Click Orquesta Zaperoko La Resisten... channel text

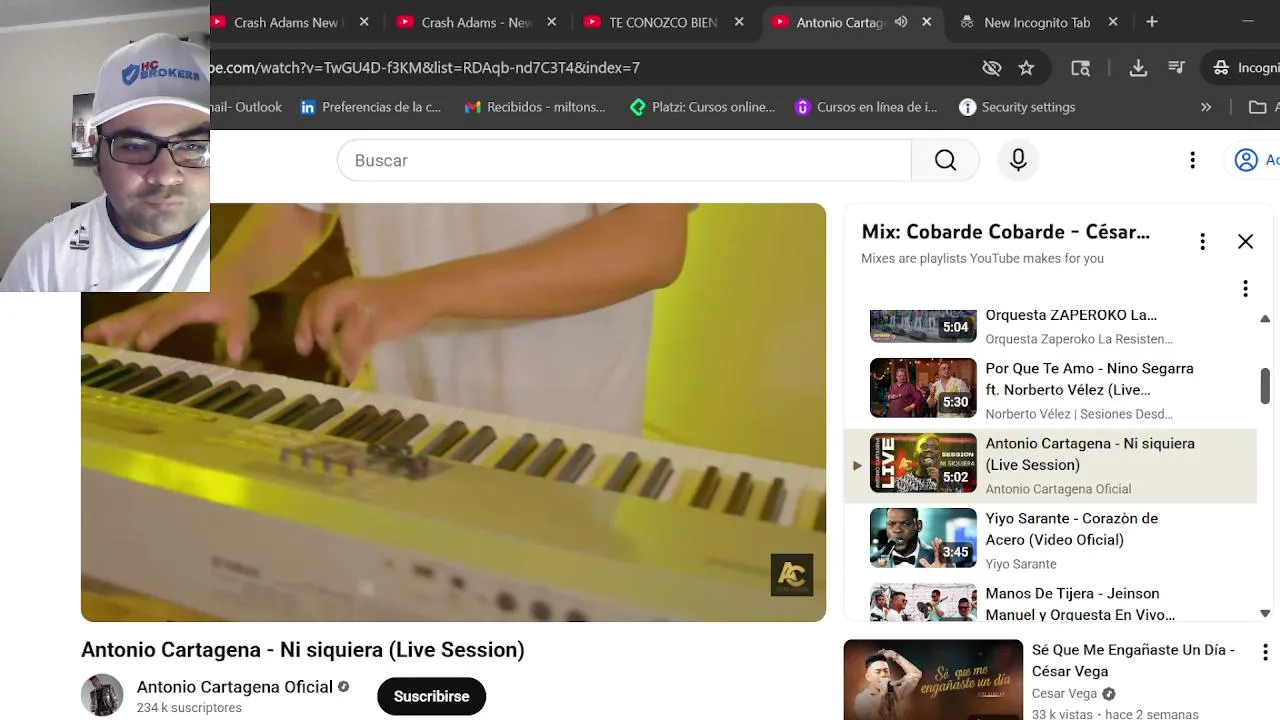click(x=1079, y=339)
